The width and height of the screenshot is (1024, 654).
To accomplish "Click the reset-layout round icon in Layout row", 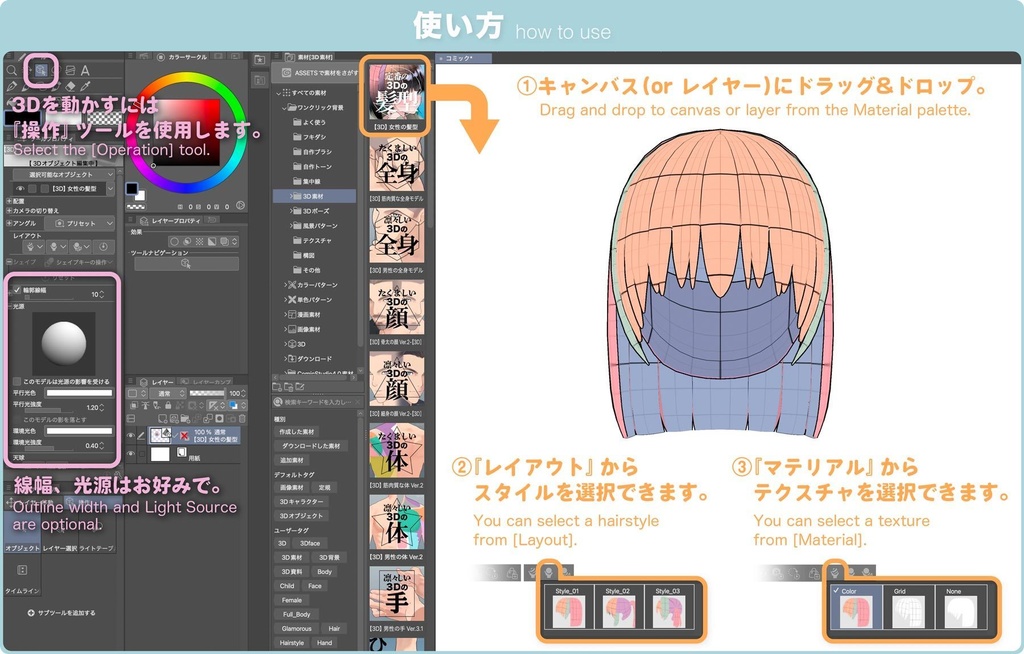I will 103,247.
